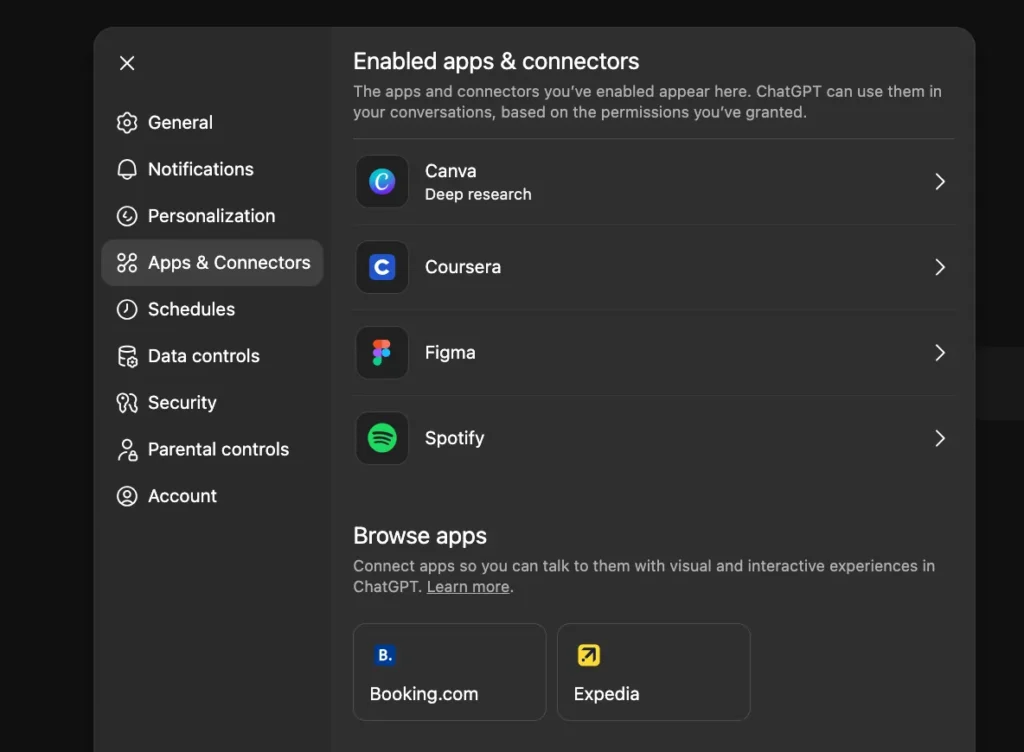Click the Canva app icon
Viewport: 1024px width, 752px height.
coord(382,182)
